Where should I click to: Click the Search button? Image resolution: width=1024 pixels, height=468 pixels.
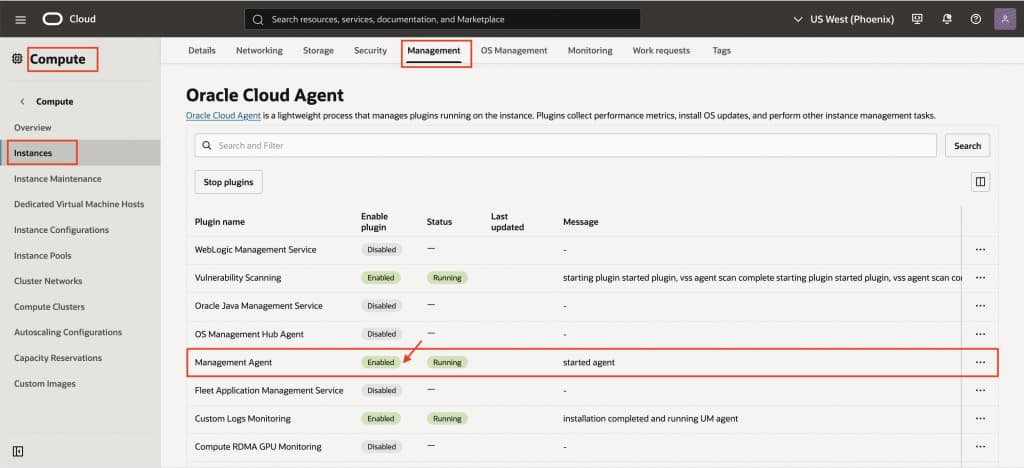click(967, 146)
